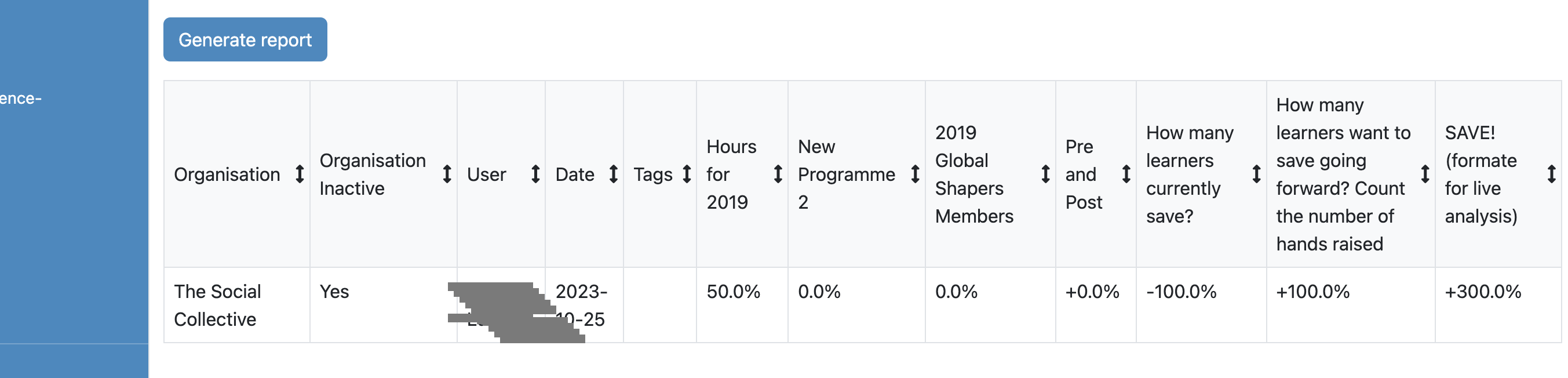The image size is (1568, 378).
Task: Click the 2023-10-25 date cell
Action: point(584,305)
